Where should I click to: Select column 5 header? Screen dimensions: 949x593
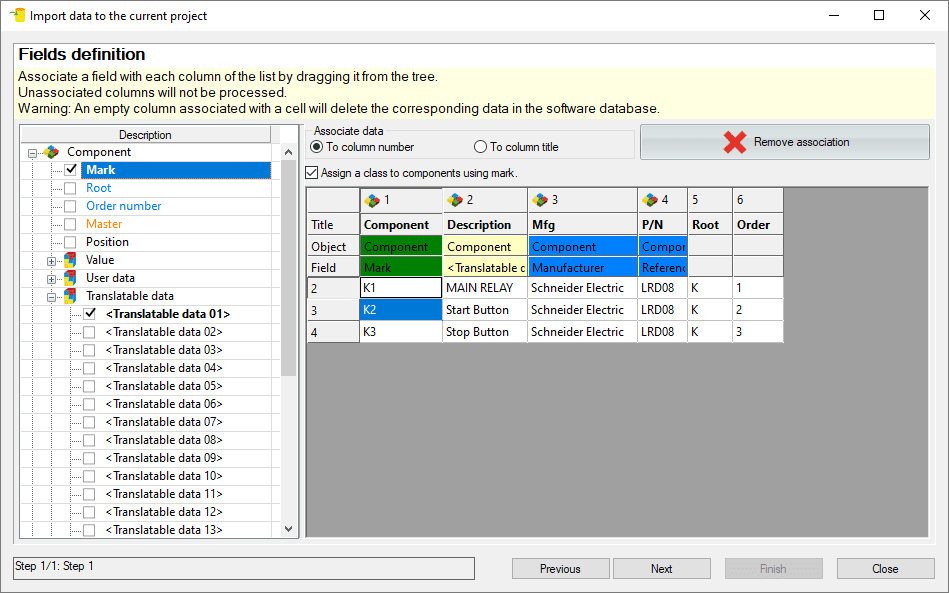coord(710,200)
